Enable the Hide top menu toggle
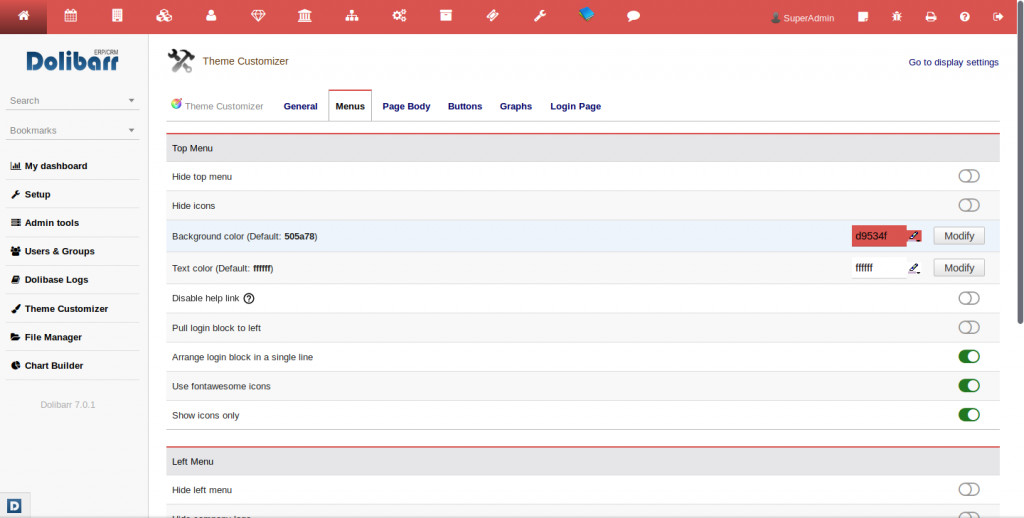 click(x=968, y=177)
